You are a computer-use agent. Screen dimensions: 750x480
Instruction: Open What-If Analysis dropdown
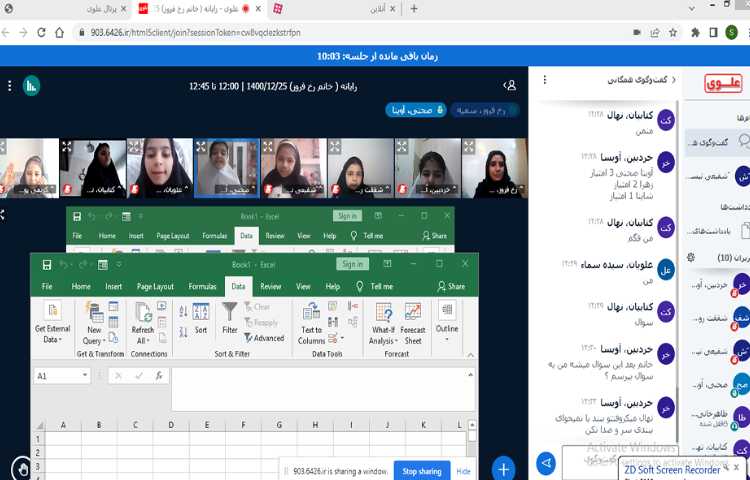pos(383,324)
